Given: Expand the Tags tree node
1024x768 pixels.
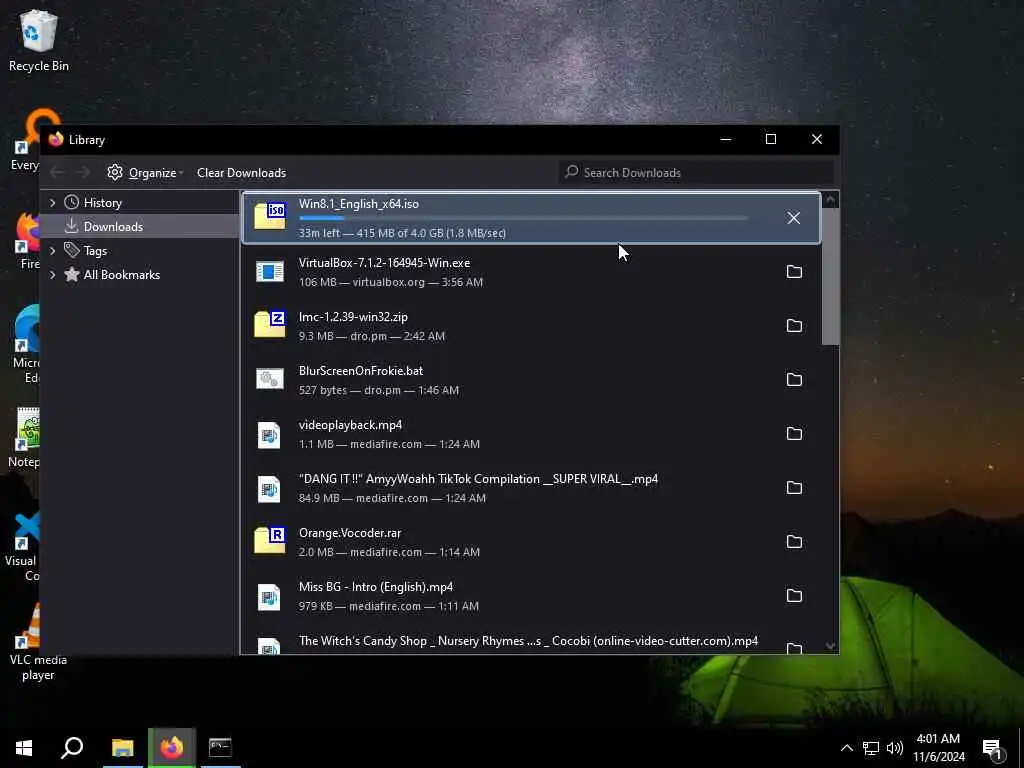Looking at the screenshot, I should (x=53, y=251).
